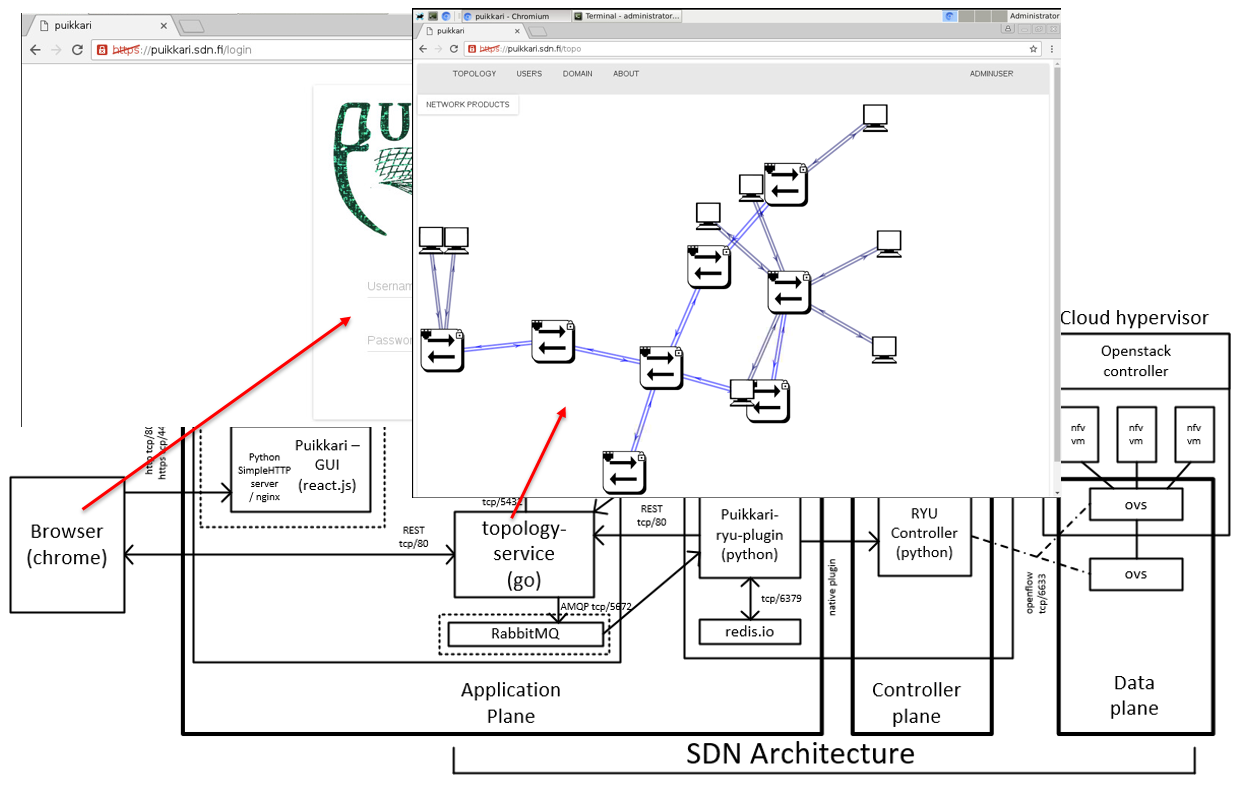Click the ADMINUSER account link

pyautogui.click(x=991, y=73)
